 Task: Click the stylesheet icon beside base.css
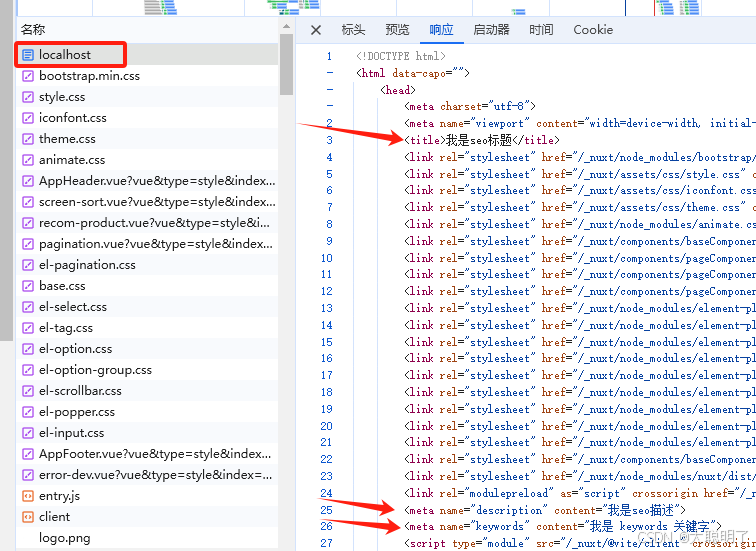point(28,286)
